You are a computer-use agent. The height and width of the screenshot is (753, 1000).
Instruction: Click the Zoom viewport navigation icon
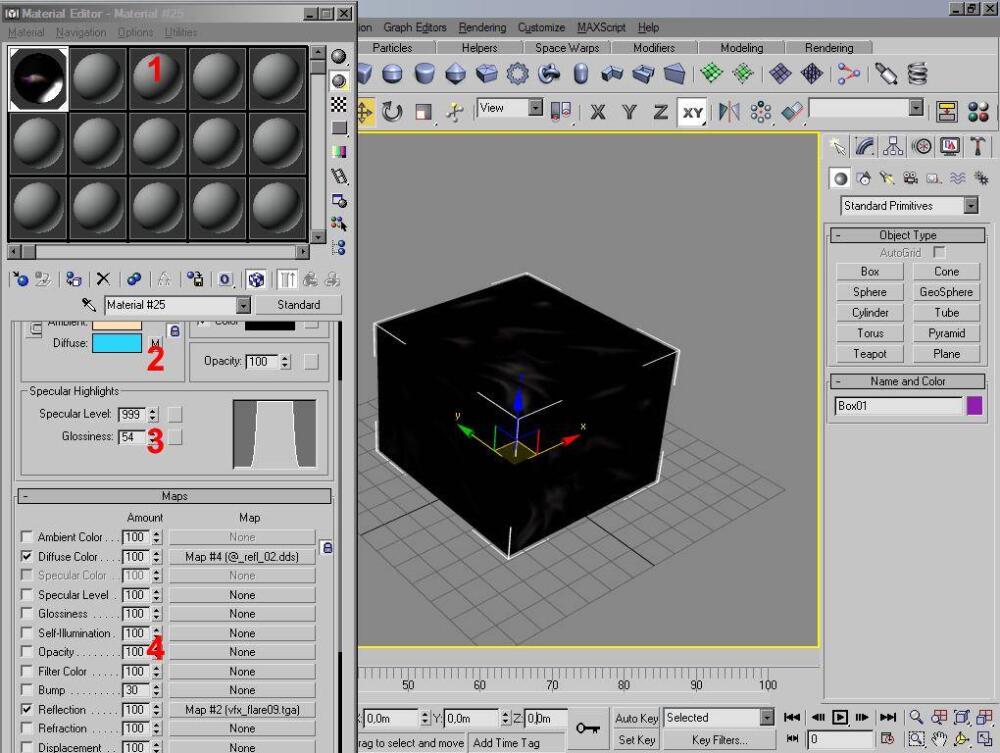[916, 717]
